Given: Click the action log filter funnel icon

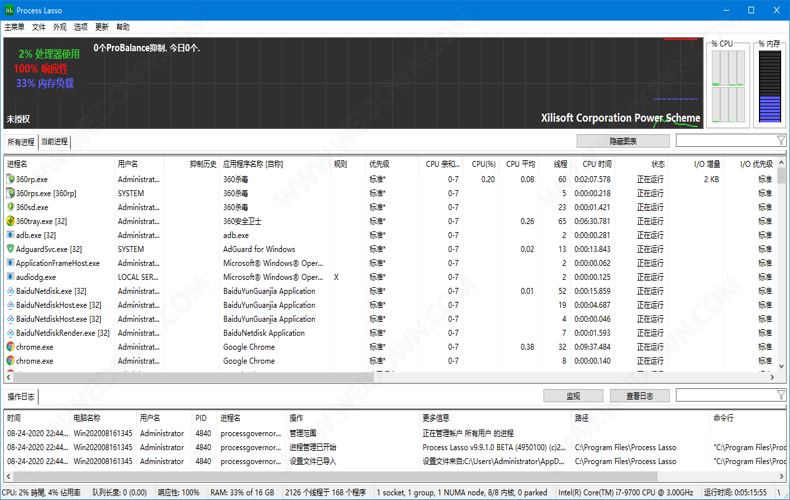Looking at the screenshot, I should point(780,395).
